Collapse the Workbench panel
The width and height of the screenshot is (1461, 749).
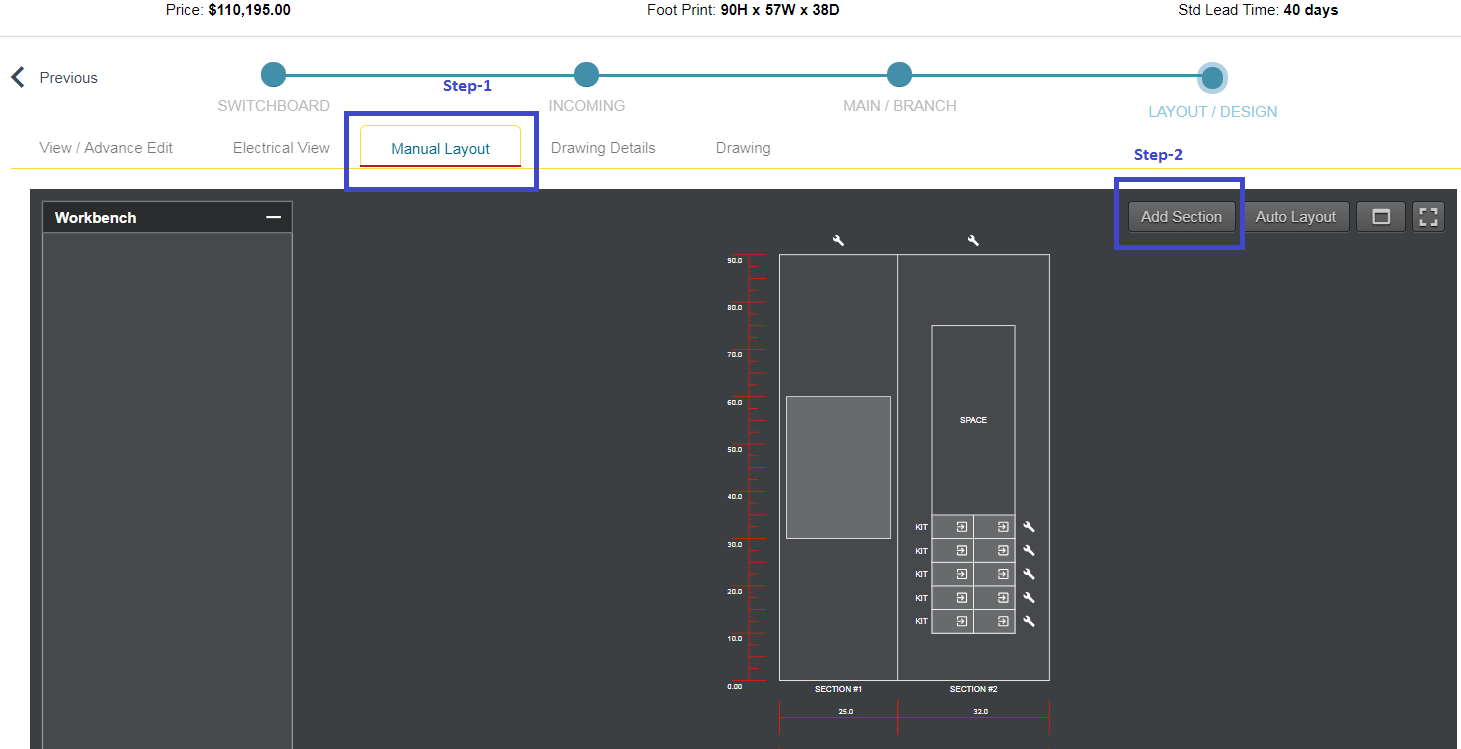pos(276,216)
